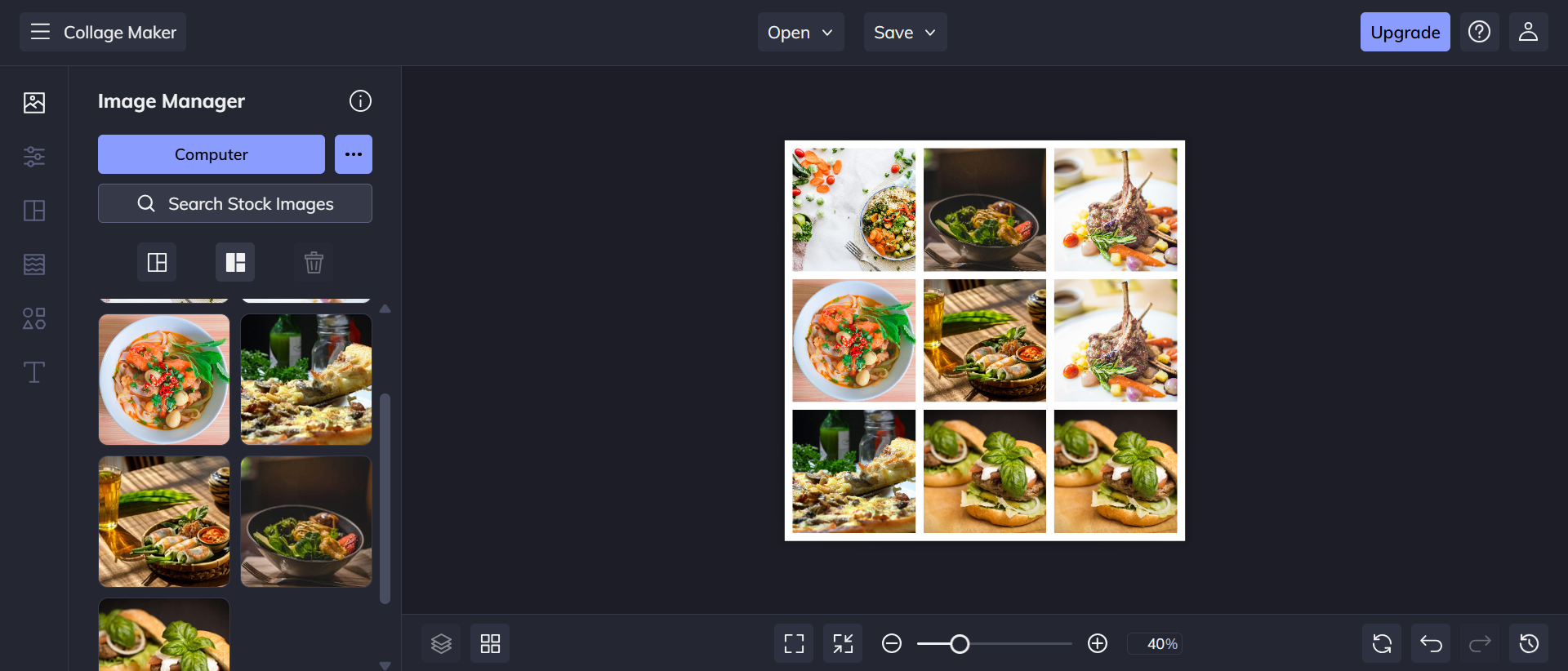The height and width of the screenshot is (671, 1568).
Task: Select the noodle soup collage cell
Action: [854, 340]
